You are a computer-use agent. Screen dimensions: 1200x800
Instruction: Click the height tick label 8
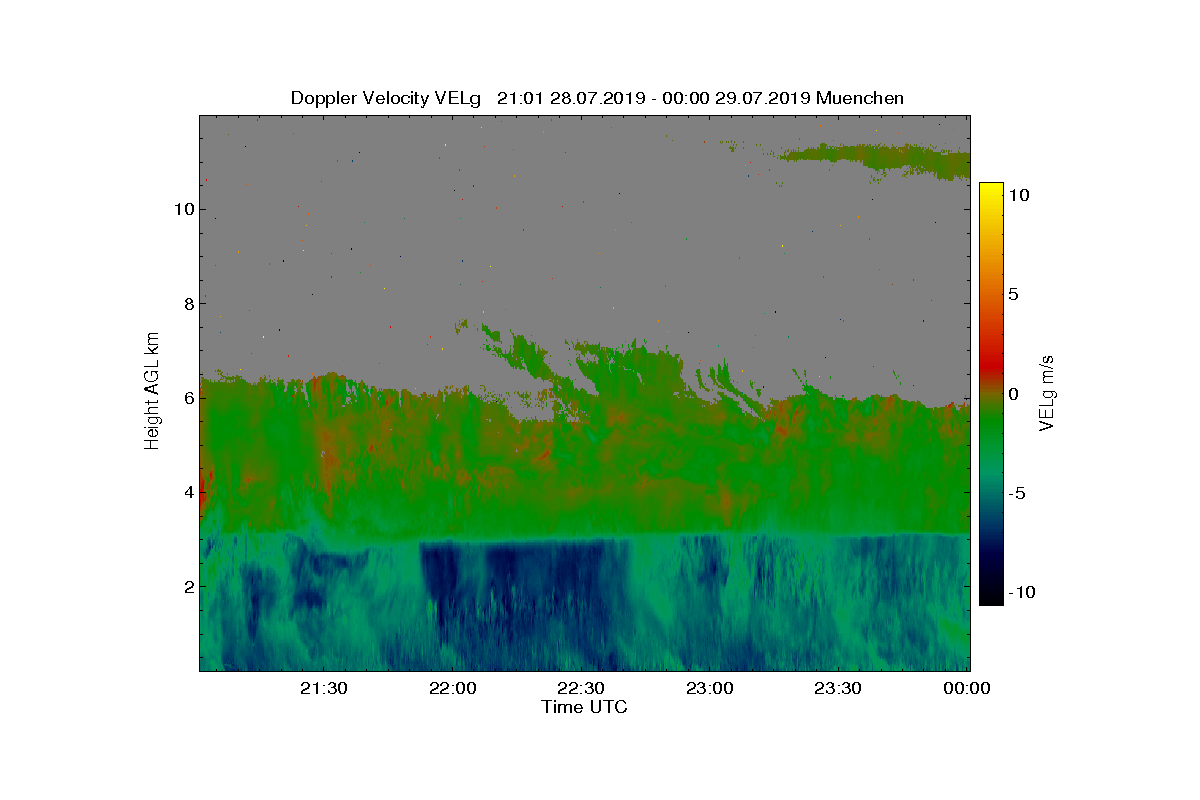tap(187, 304)
